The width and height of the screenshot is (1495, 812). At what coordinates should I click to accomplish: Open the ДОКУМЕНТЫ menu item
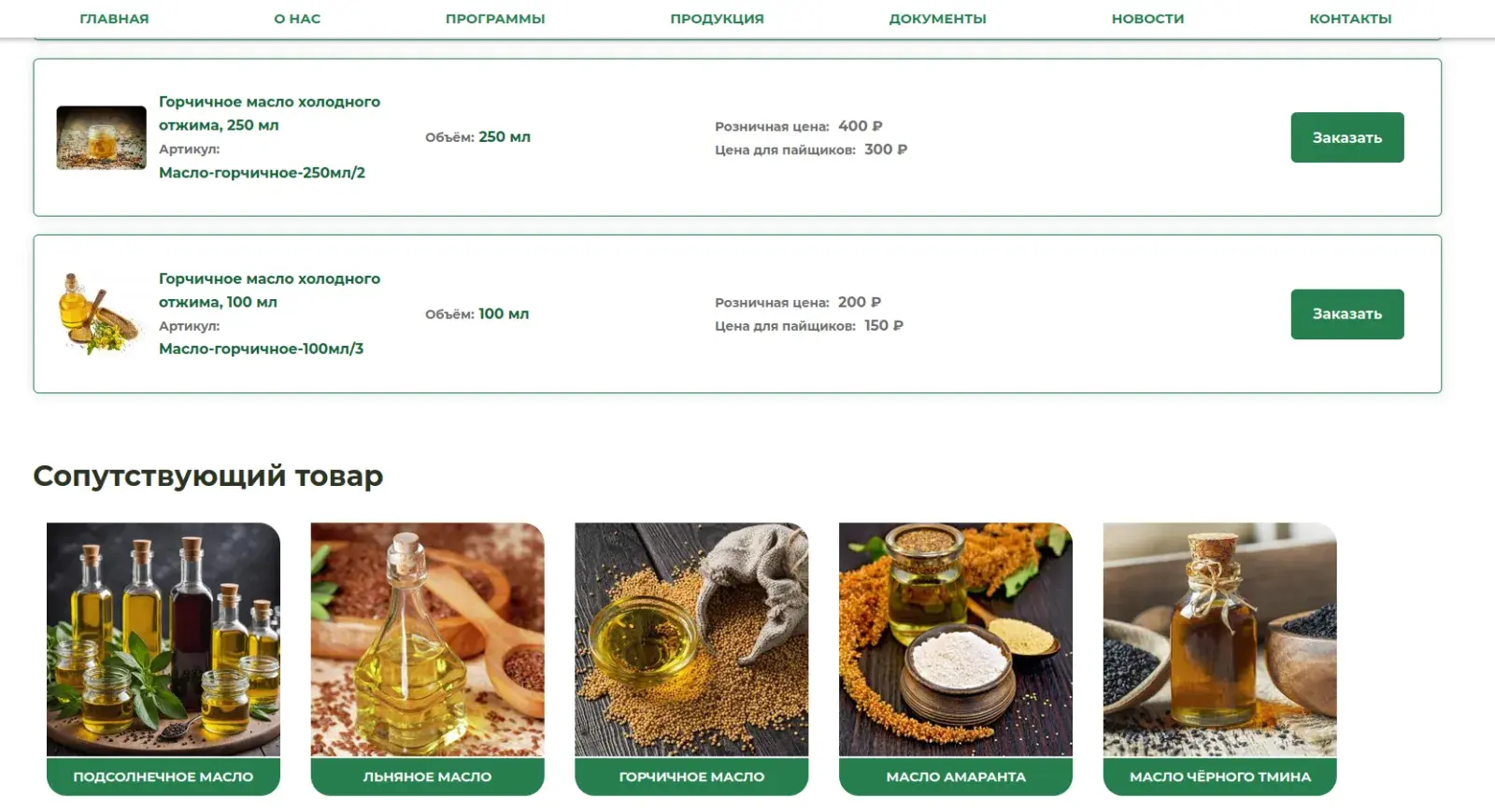point(937,19)
